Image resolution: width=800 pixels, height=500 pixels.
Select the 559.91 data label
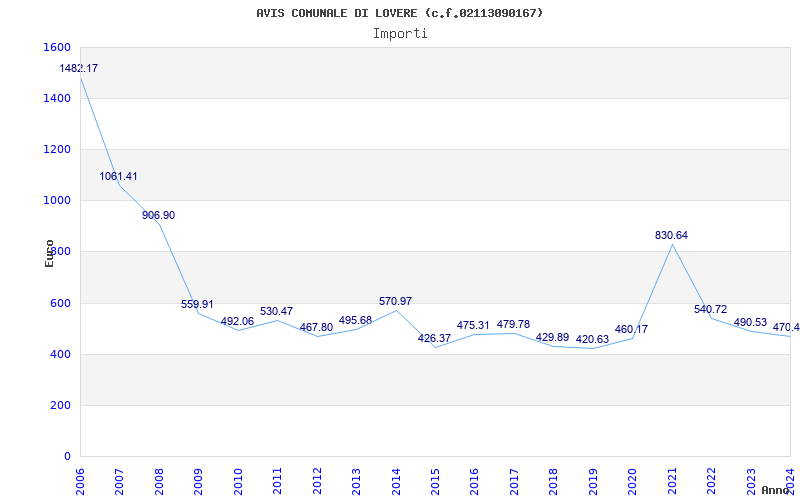click(x=197, y=304)
